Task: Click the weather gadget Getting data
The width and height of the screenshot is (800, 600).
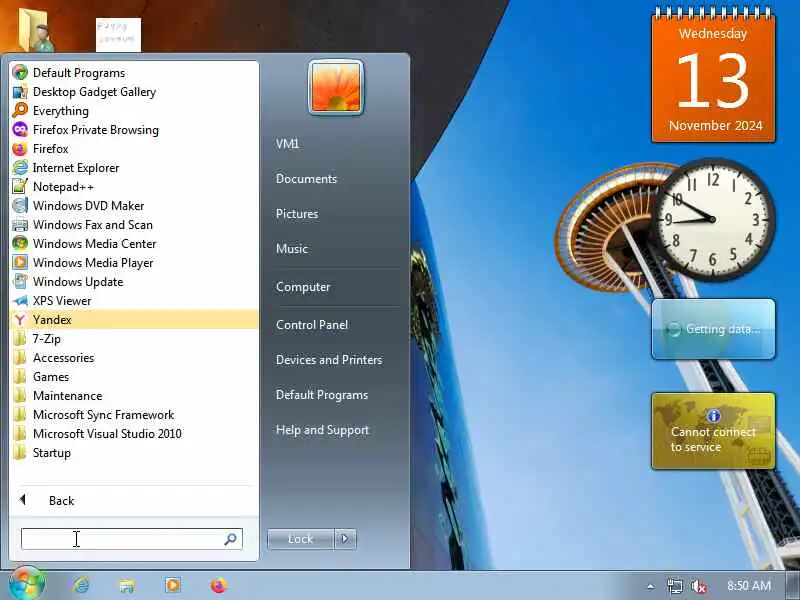Action: [x=713, y=329]
